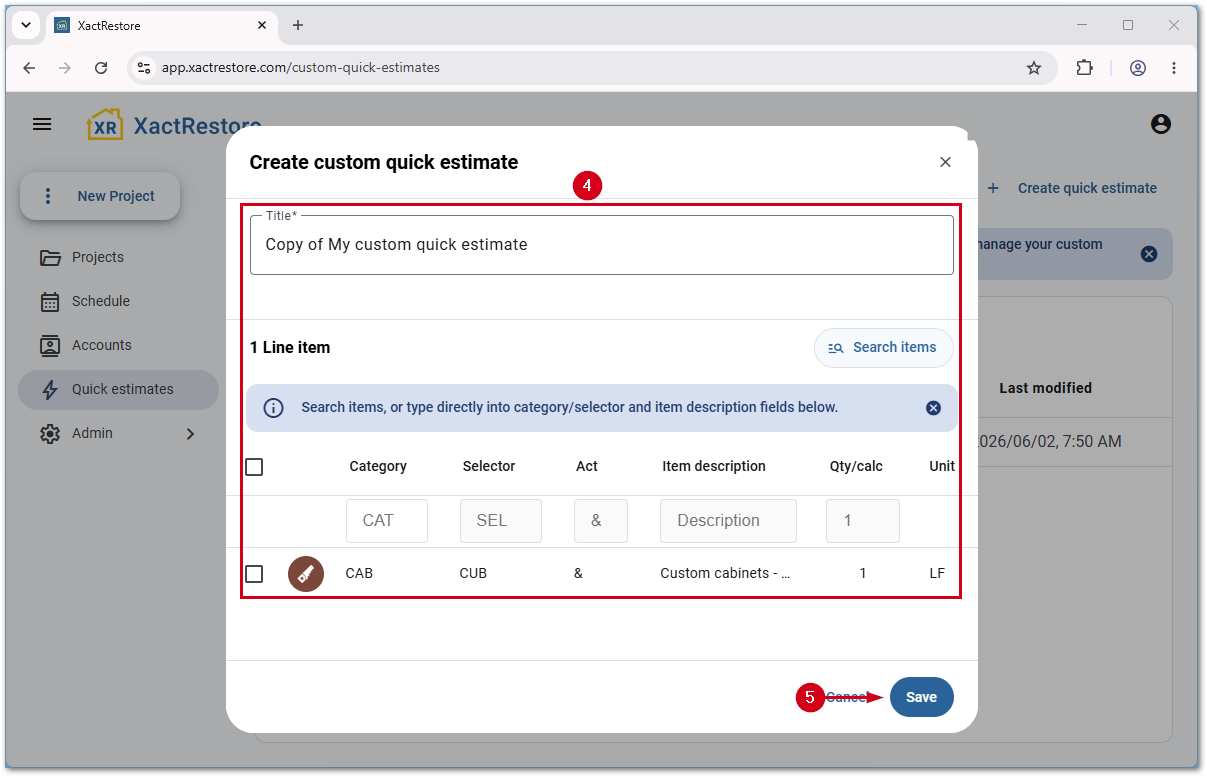Open the Chrome profile icon
Screen dimensions: 1207x777
point(1138,68)
